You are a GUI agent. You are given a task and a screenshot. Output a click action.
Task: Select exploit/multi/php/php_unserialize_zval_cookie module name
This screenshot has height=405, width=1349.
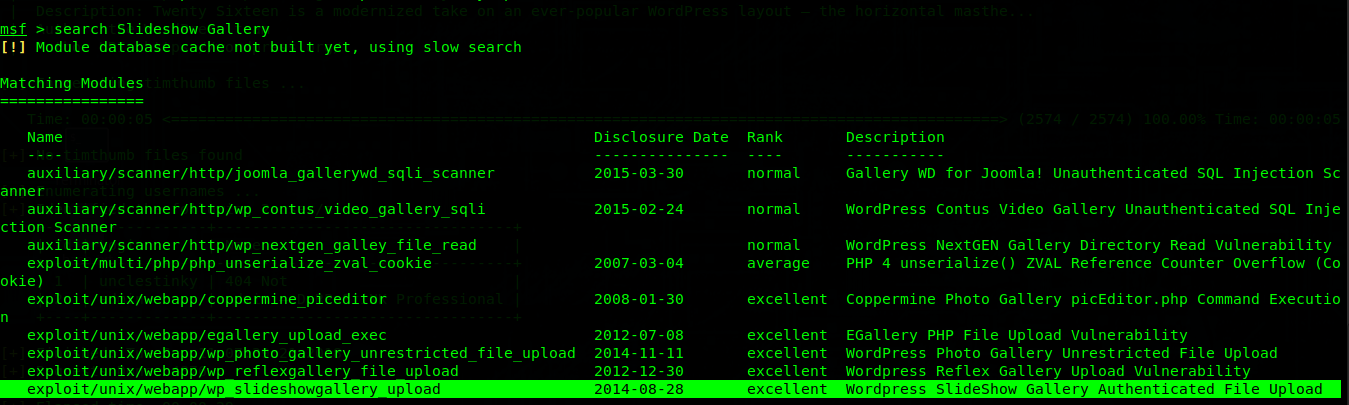pos(229,263)
